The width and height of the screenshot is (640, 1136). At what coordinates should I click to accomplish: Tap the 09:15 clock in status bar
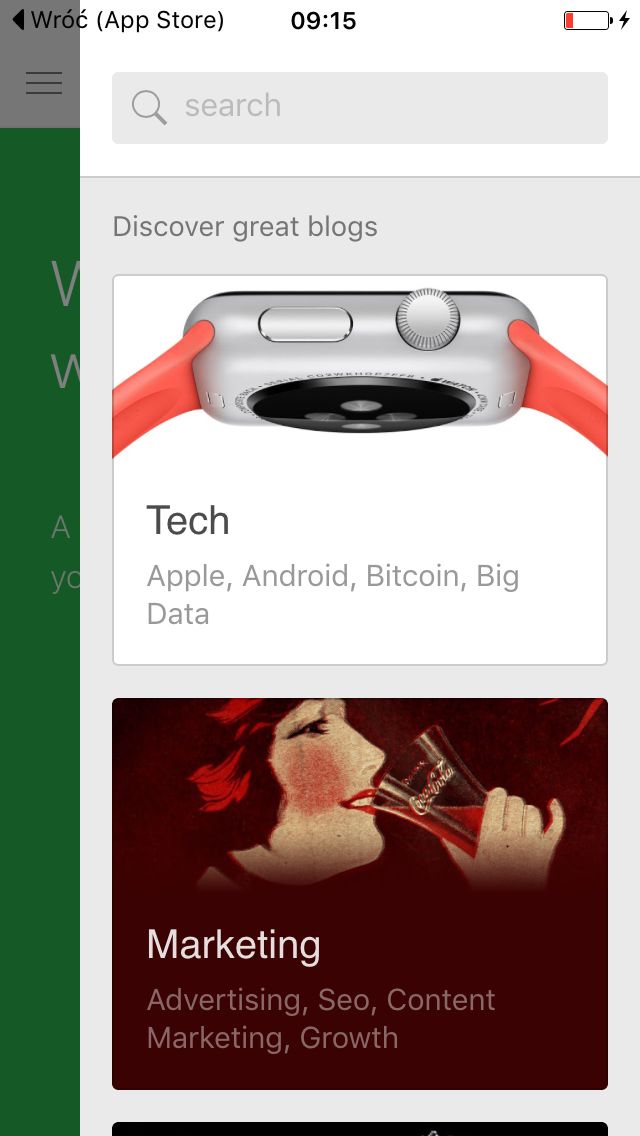tap(323, 20)
